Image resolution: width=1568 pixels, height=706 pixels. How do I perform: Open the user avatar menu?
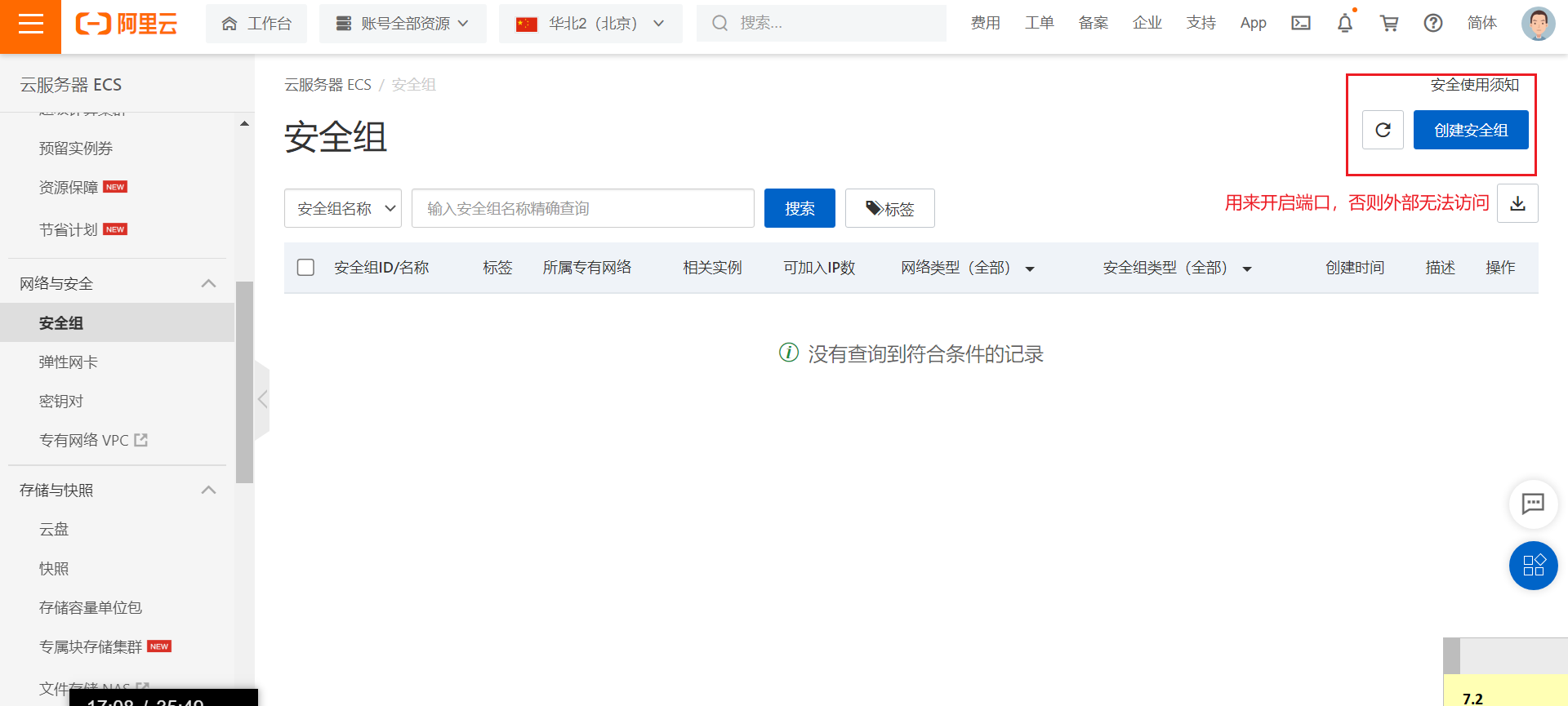(1538, 24)
